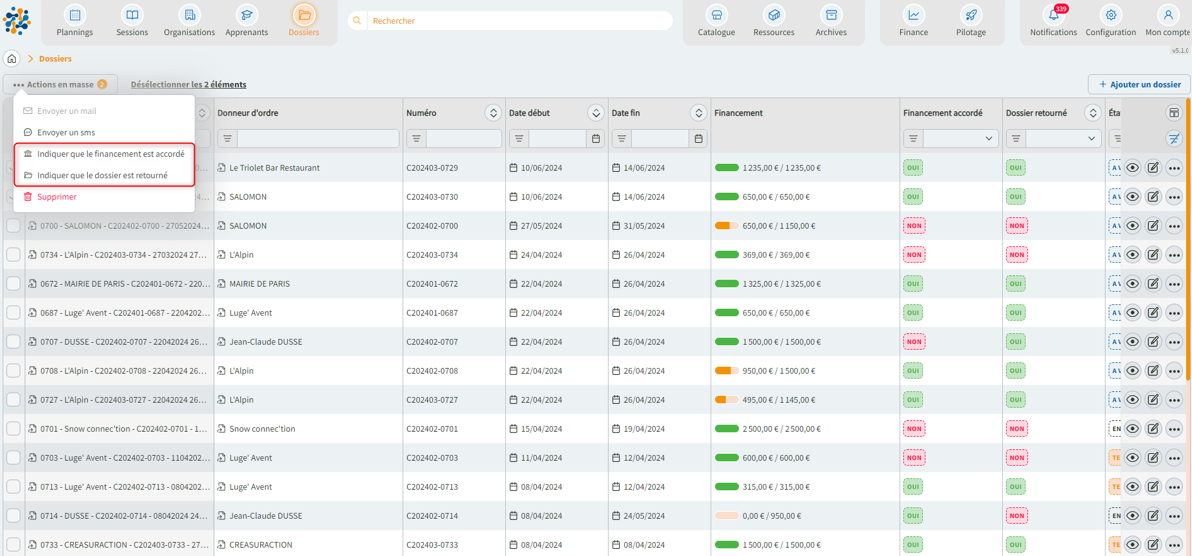Open the Finance module
Screen dimensions: 1192x556
[914, 22]
